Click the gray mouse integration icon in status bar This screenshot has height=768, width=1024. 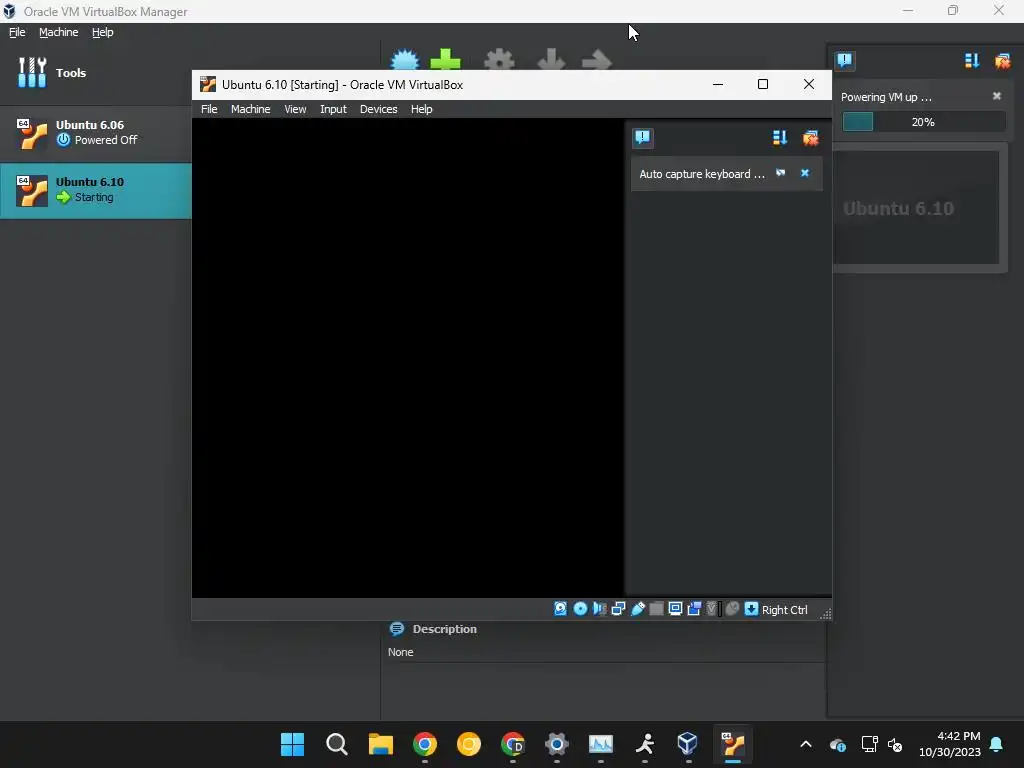tap(732, 609)
